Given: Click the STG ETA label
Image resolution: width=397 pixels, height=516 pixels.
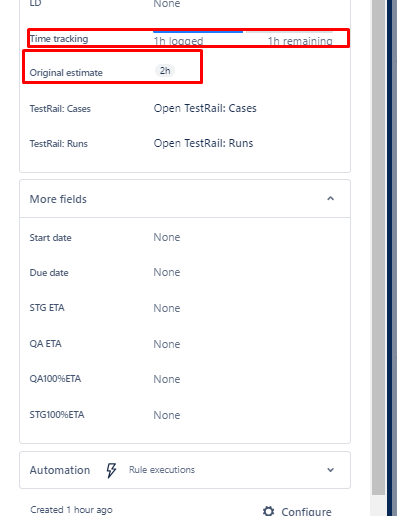Looking at the screenshot, I should point(47,307).
